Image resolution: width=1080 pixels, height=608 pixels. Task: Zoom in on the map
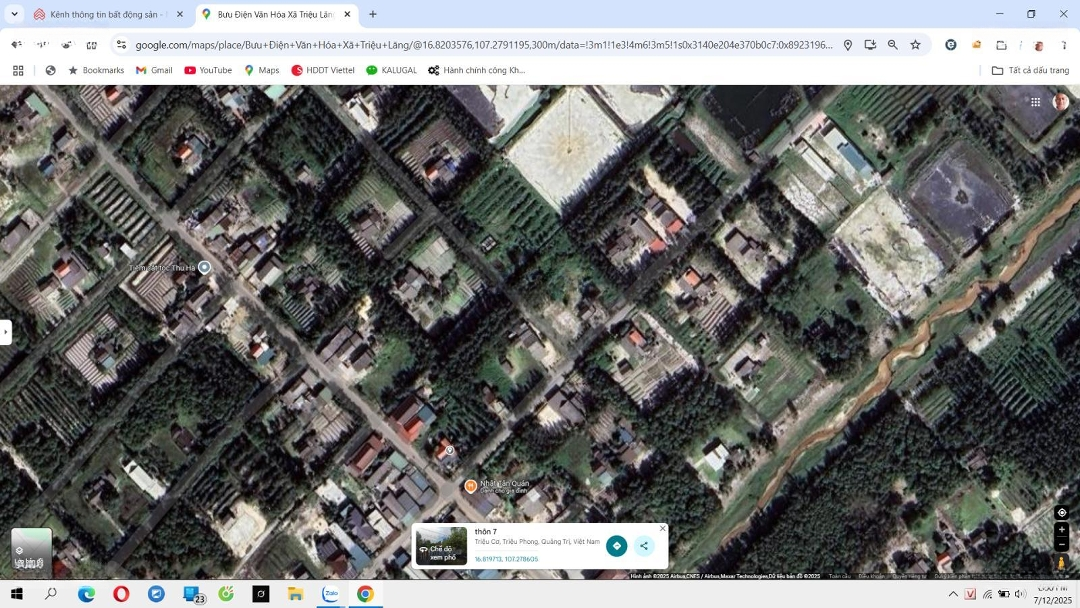[x=1061, y=530]
